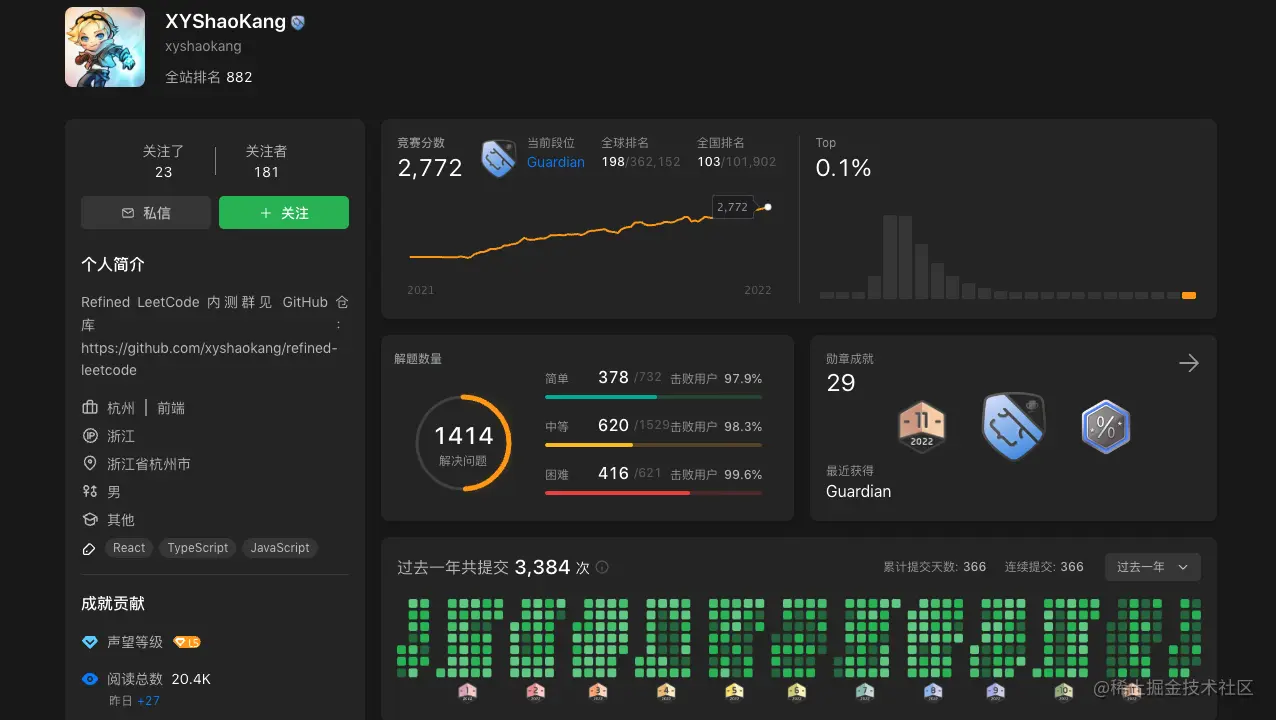
Task: View the 关注者 181 followers list
Action: (x=266, y=161)
